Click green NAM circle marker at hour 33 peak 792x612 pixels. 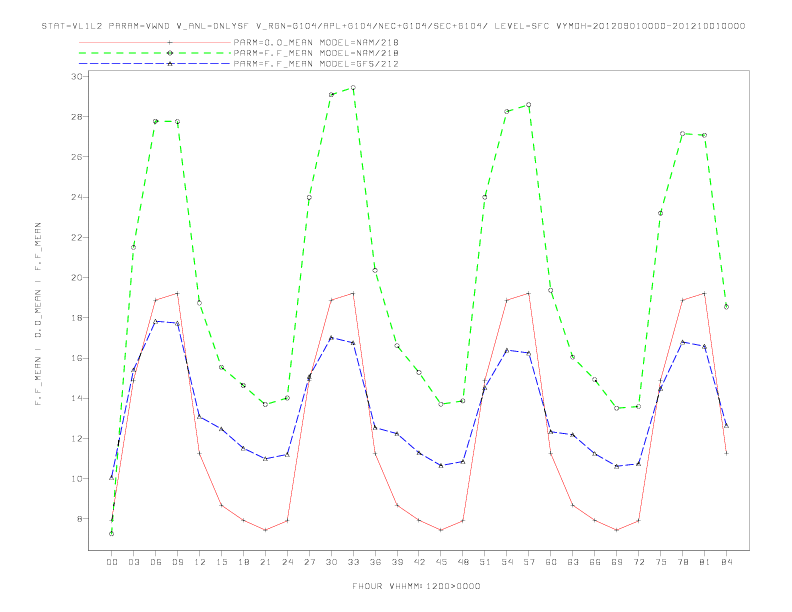click(x=353, y=88)
